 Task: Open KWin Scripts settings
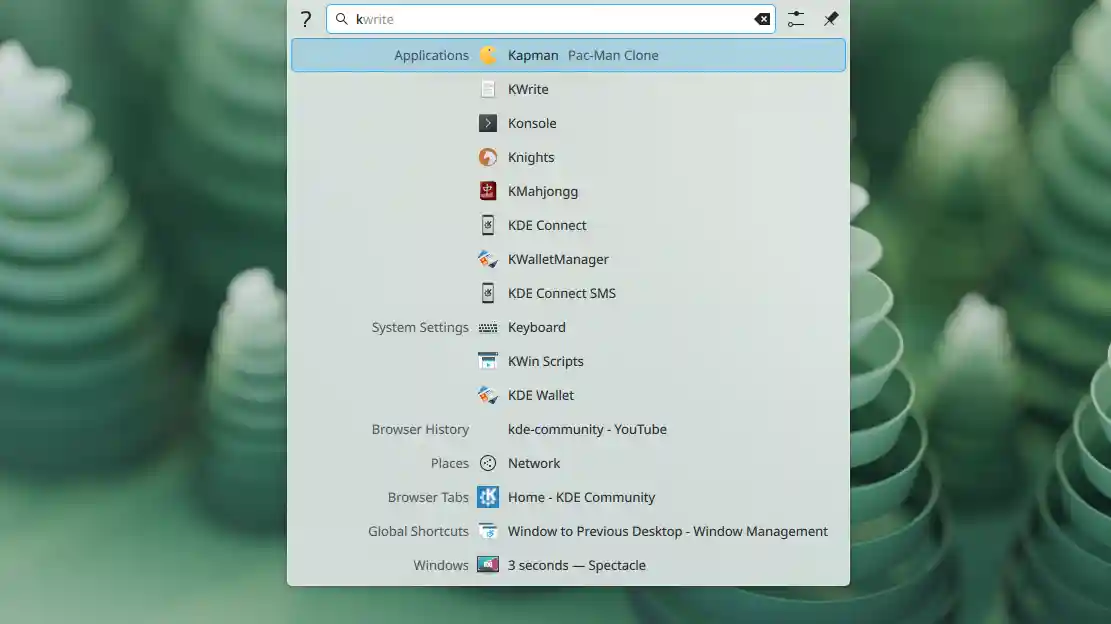click(546, 361)
